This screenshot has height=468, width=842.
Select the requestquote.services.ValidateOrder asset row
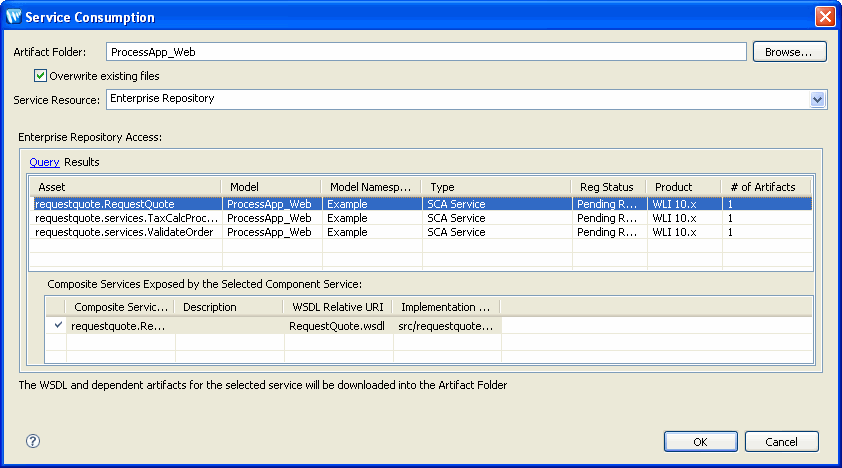pyautogui.click(x=420, y=232)
